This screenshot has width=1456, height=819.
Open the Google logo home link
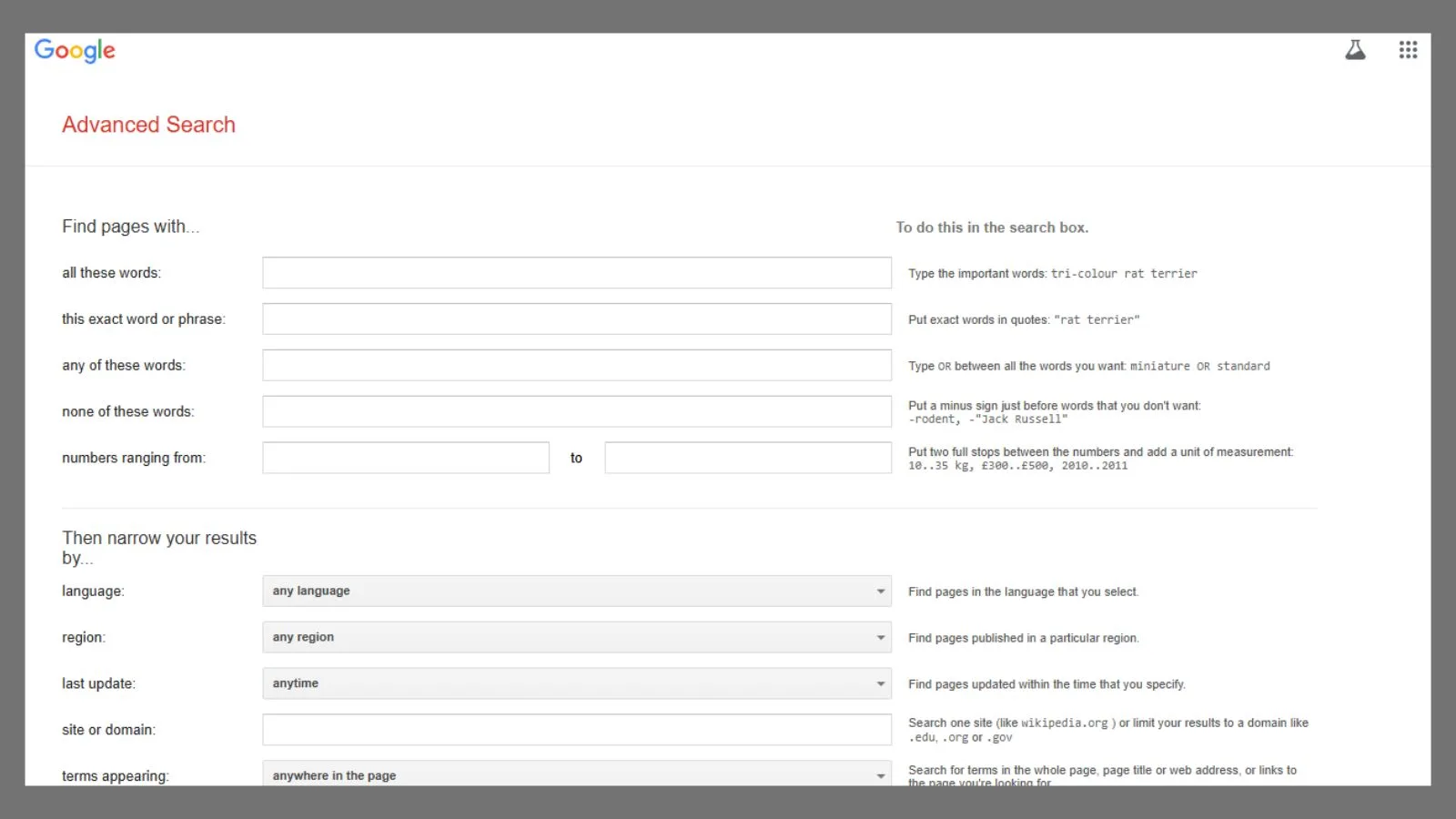pos(75,50)
